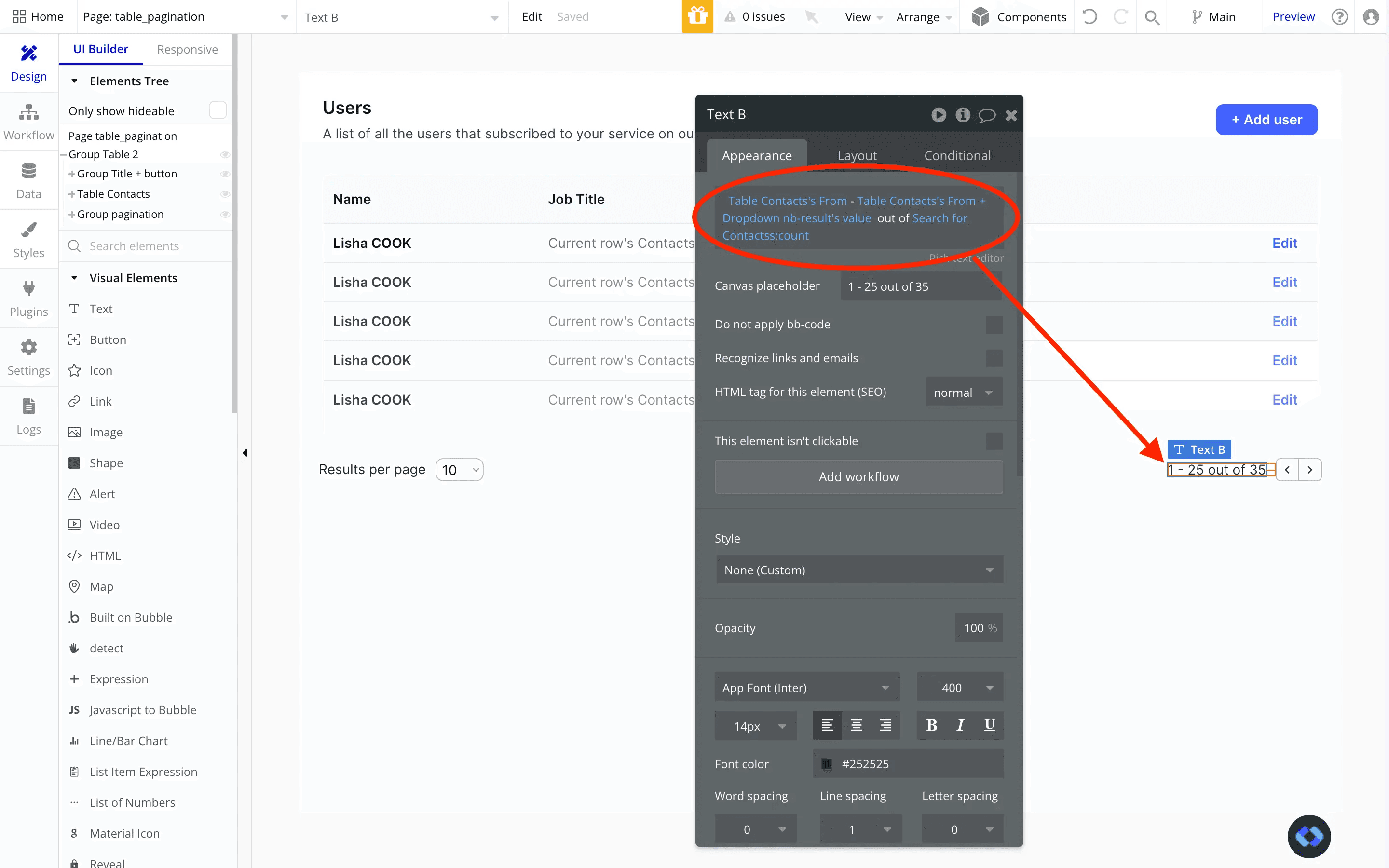Viewport: 1389px width, 868px height.
Task: Open the help question mark icon
Action: 1340,17
